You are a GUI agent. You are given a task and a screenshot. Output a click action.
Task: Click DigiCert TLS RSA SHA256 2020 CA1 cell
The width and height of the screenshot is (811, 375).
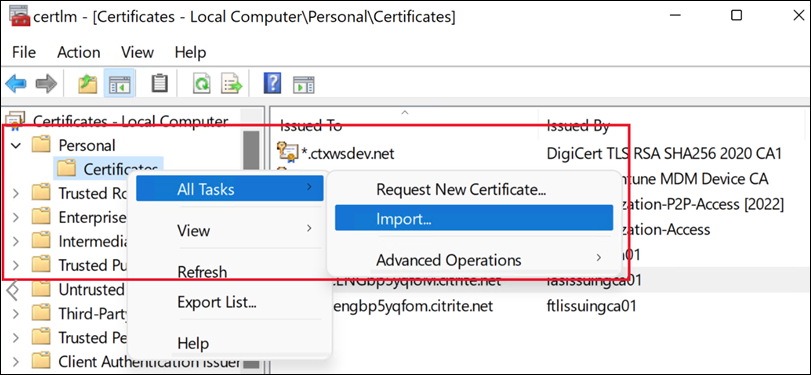664,153
